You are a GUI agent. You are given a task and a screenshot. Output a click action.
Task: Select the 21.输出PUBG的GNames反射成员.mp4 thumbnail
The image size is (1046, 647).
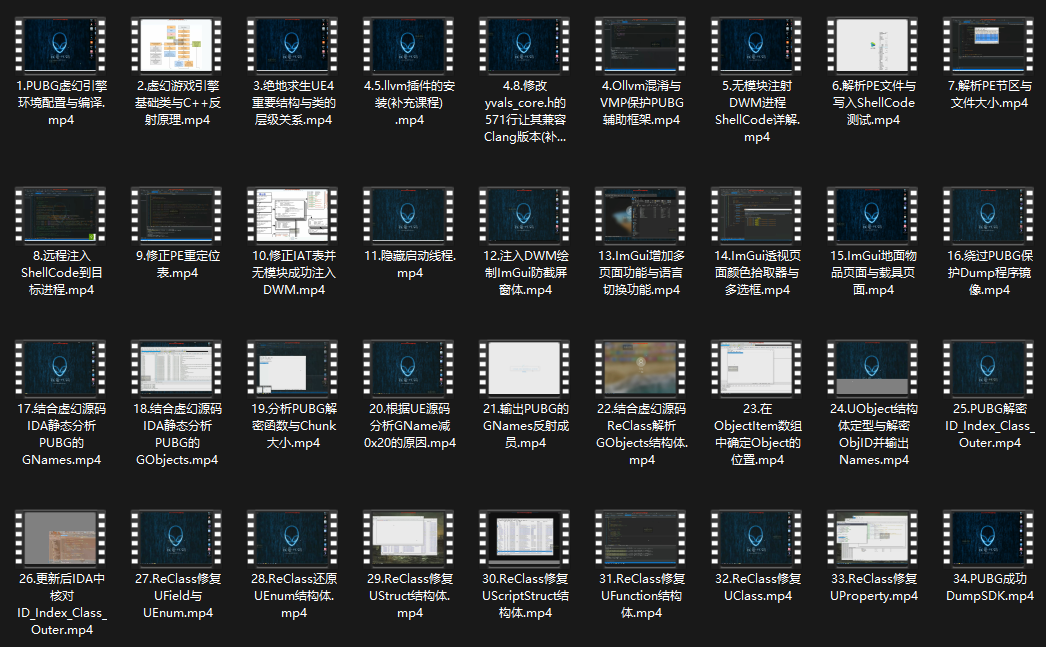pos(525,370)
